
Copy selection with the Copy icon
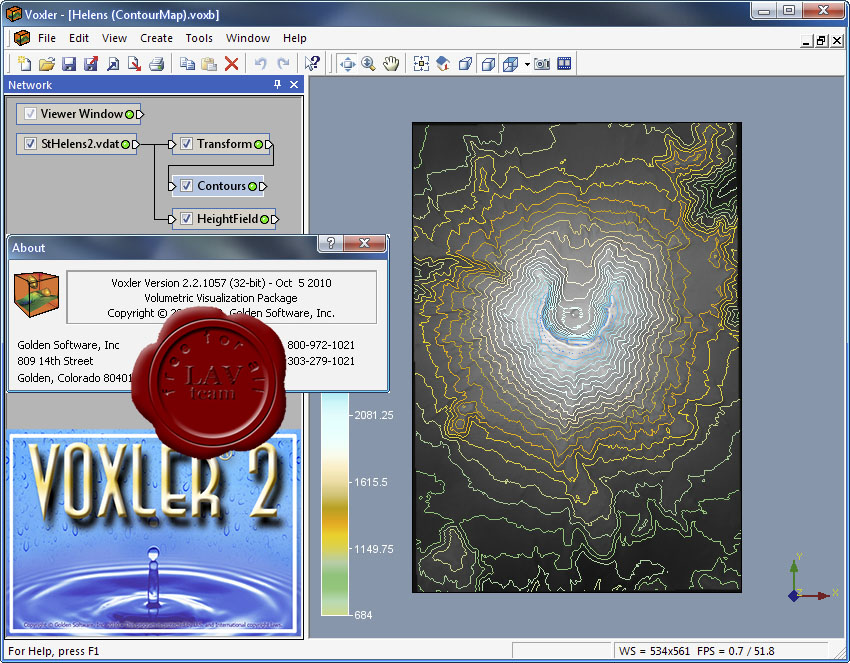(187, 64)
